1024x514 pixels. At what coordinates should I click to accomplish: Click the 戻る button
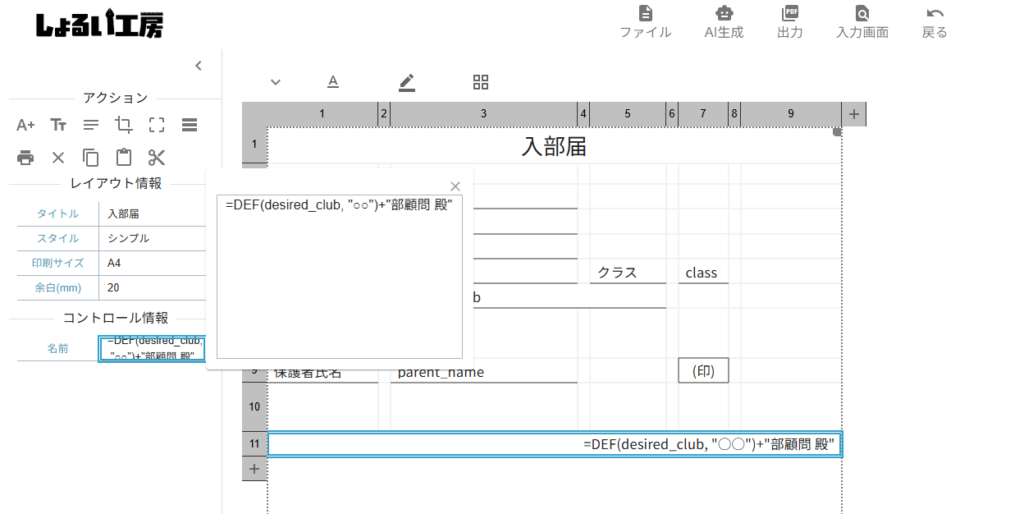tap(934, 22)
